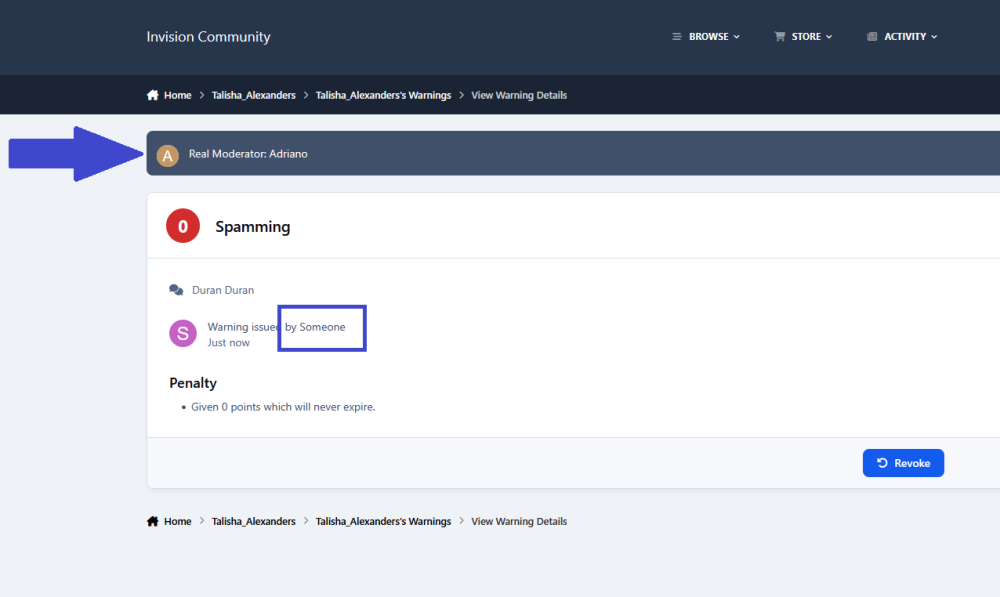Open Talisha_Alexanders's Warnings in top breadcrumb
1000x597 pixels.
click(383, 95)
